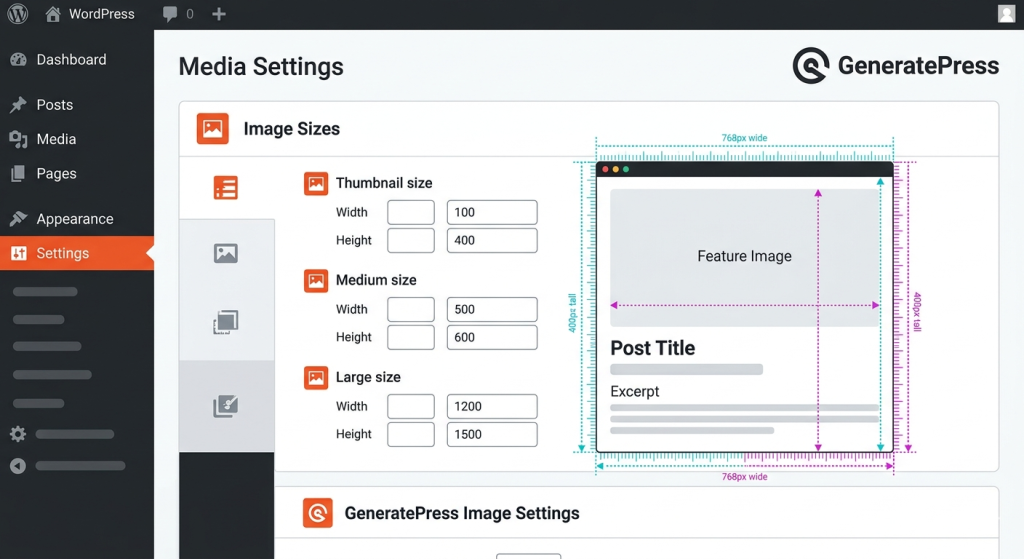Select the Settings menu item
The height and width of the screenshot is (559, 1024).
(77, 253)
